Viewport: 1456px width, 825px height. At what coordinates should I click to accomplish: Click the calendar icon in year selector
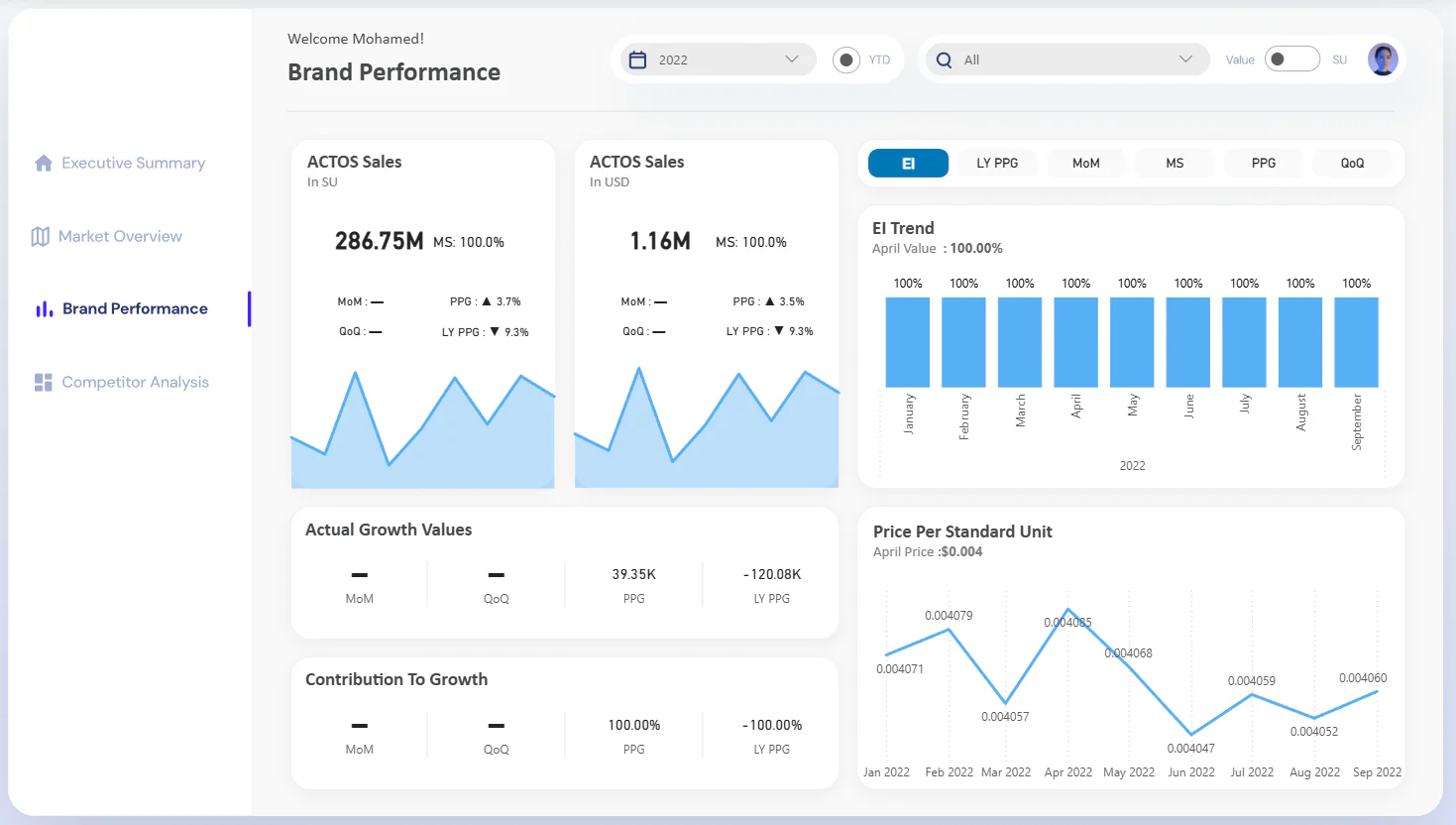tap(638, 59)
